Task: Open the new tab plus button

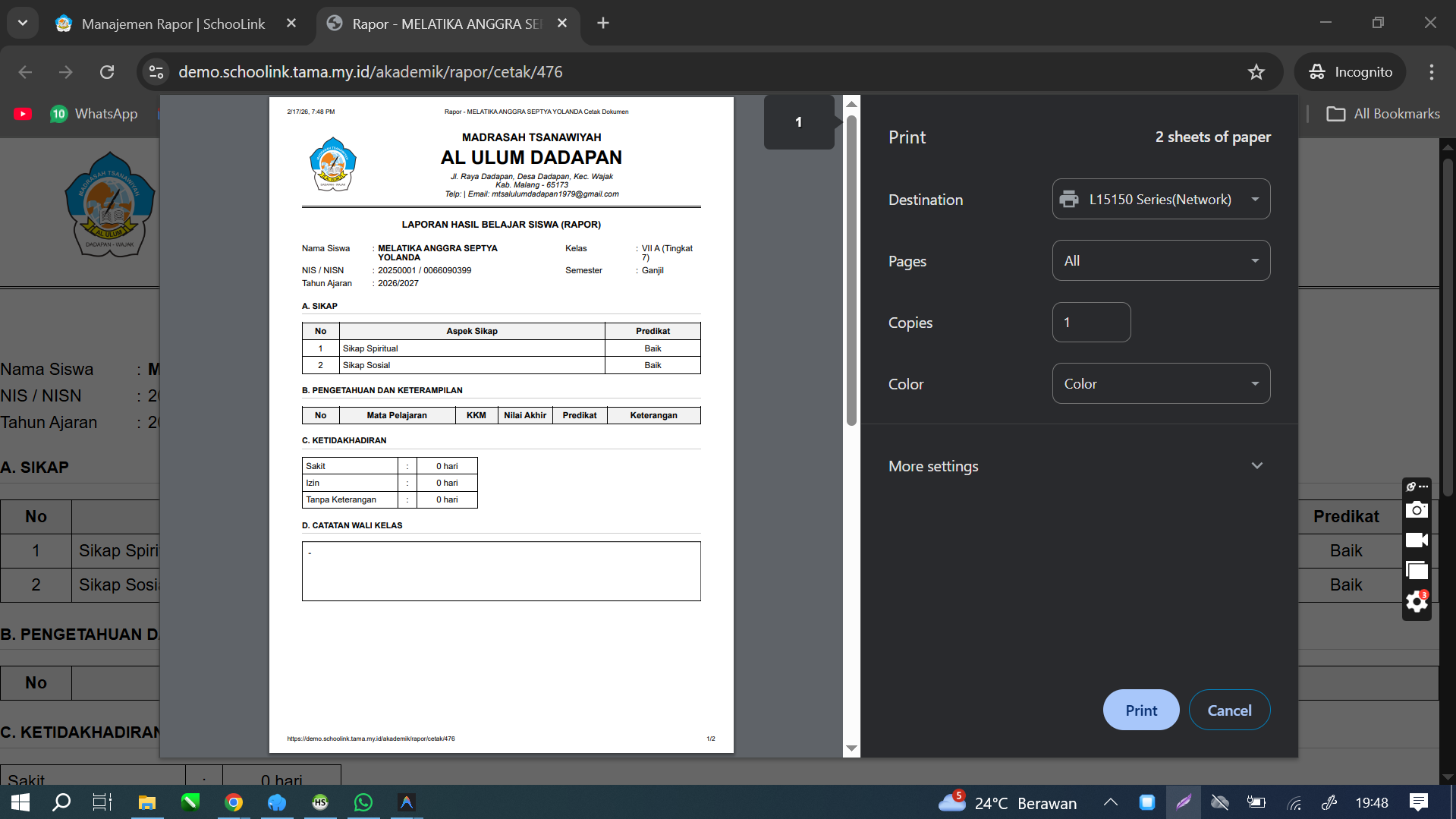Action: tap(603, 24)
